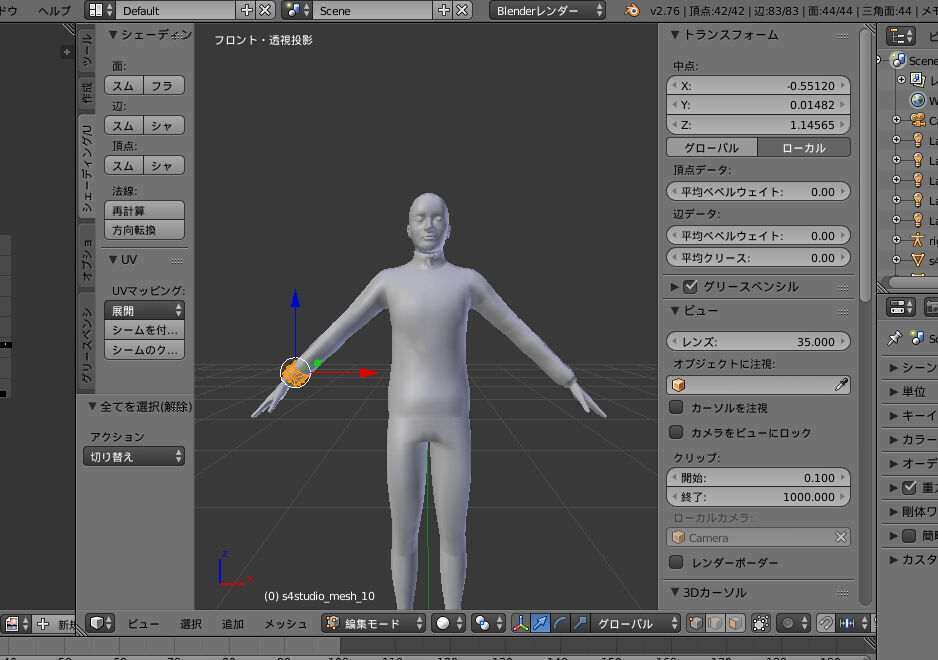938x660 pixels.
Task: Open the ビュー menu in 3D view header
Action: (x=143, y=623)
